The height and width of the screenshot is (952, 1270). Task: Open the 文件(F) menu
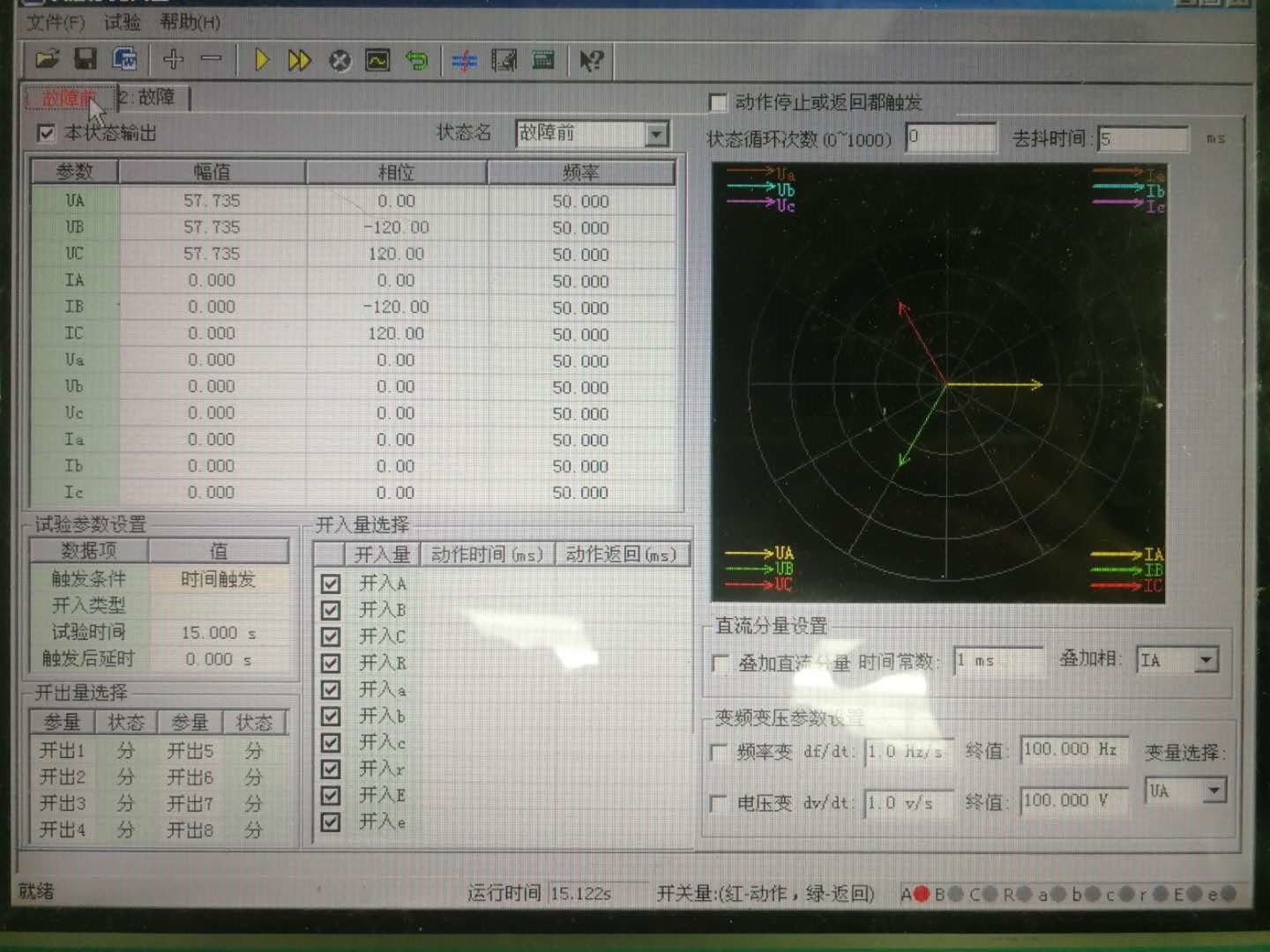[55, 22]
